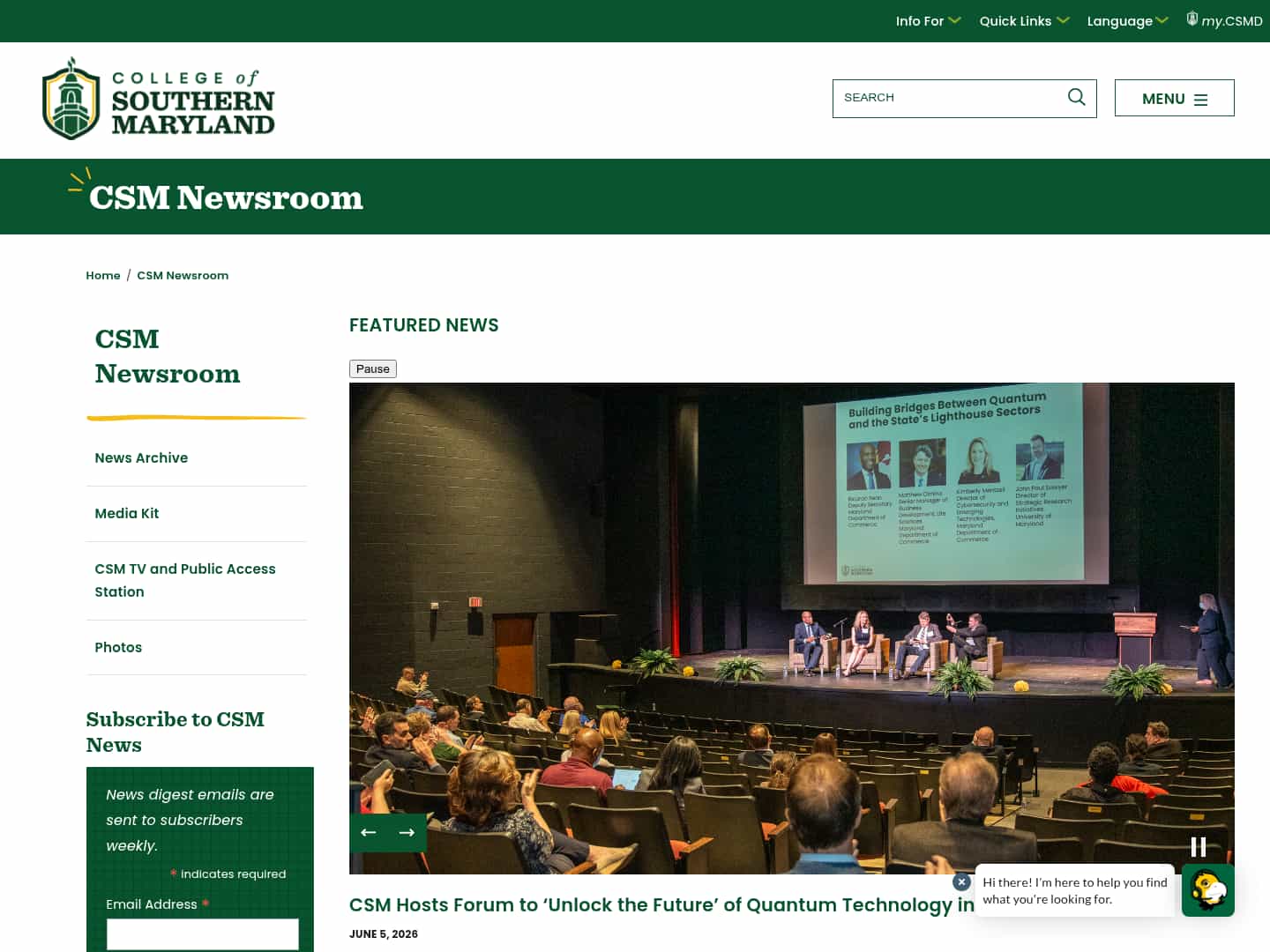Click the Email Address input field
Screen dimensions: 1270x952
coord(203,934)
